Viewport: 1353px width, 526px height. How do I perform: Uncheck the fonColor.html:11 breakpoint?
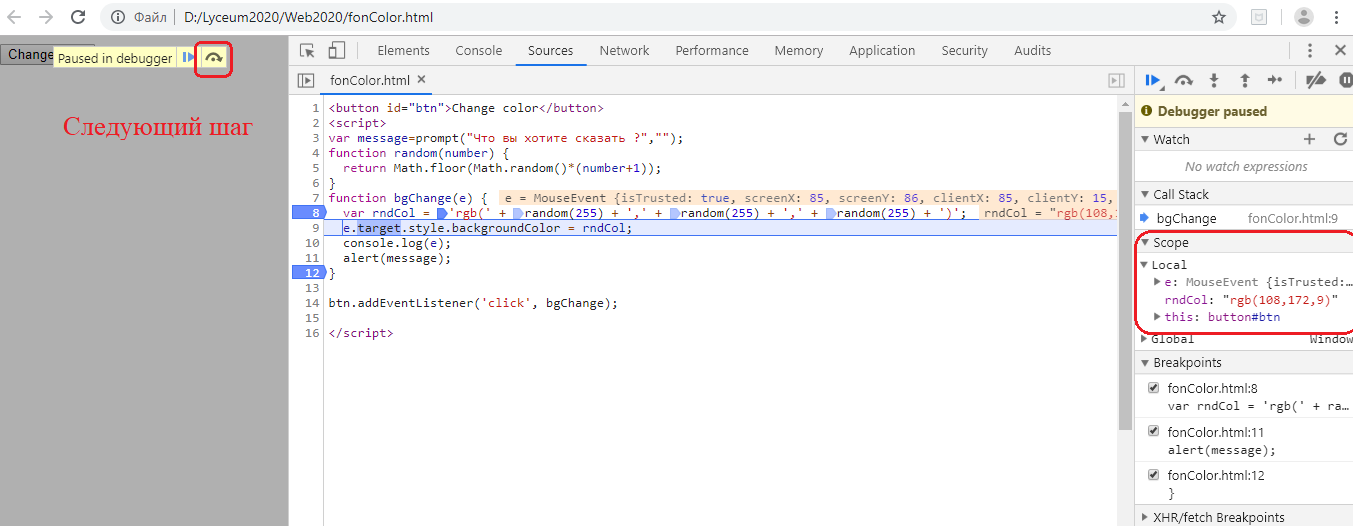[1154, 432]
